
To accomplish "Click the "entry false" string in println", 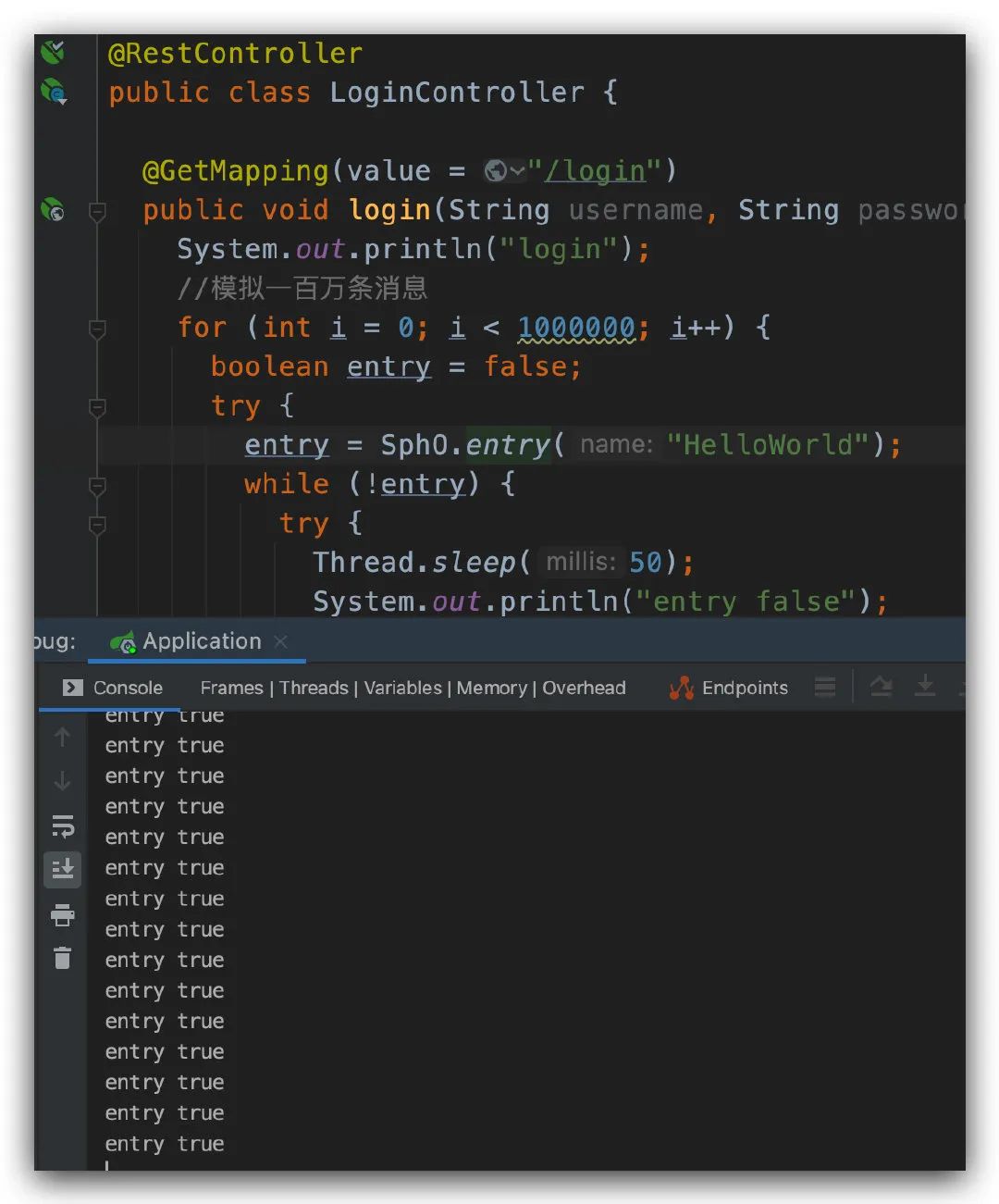I will [x=747, y=602].
